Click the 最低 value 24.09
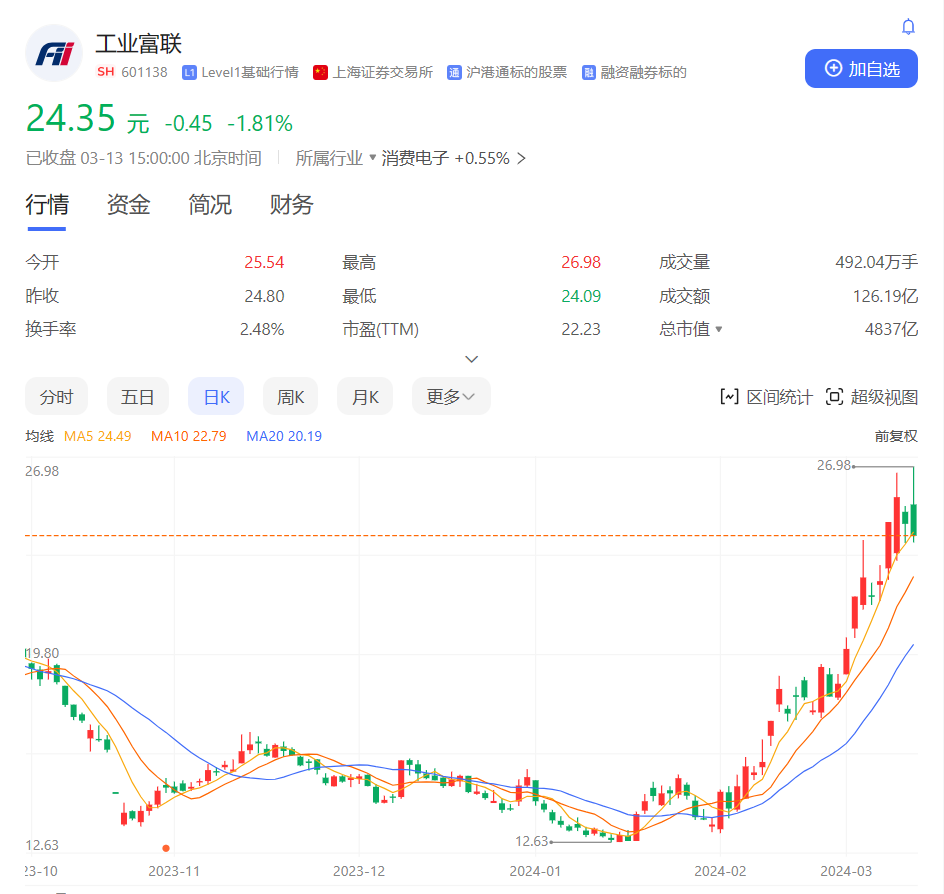Viewport: 944px width, 894px height. (581, 296)
